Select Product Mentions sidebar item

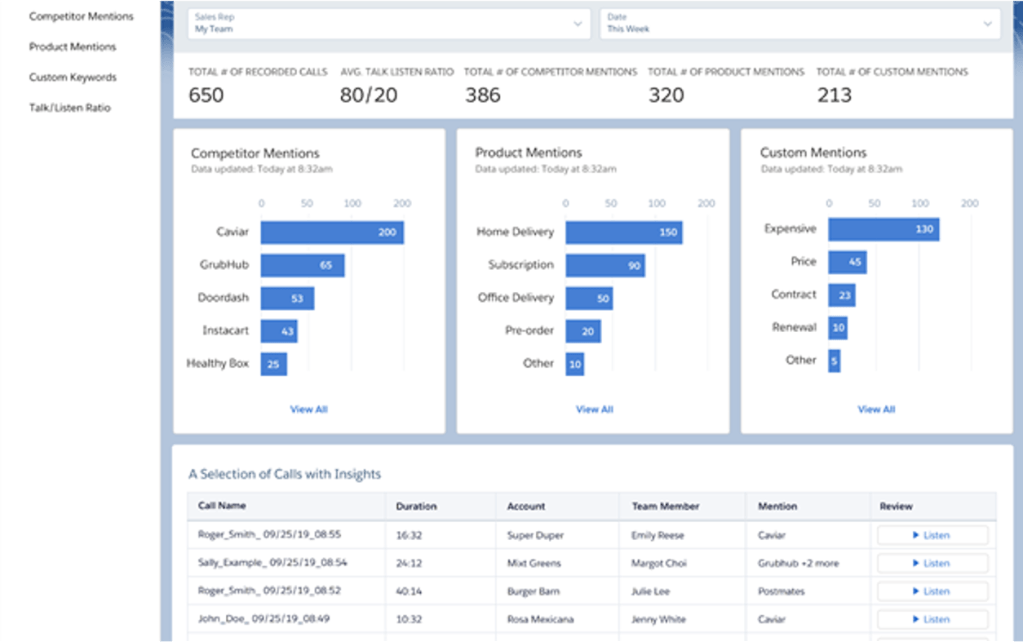pyautogui.click(x=72, y=47)
